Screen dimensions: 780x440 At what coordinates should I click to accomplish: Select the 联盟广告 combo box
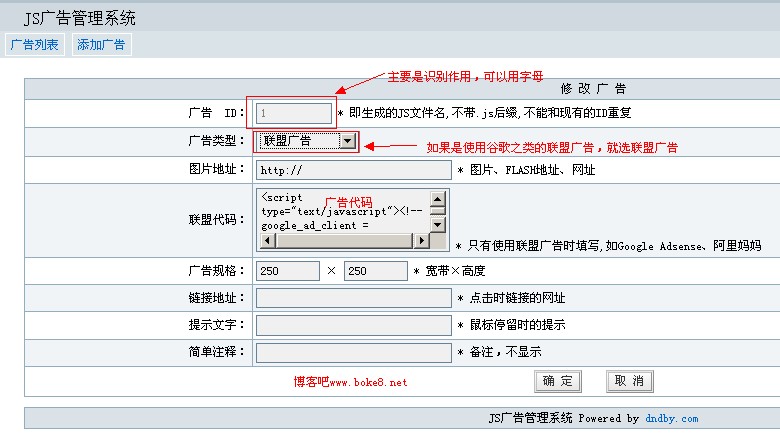pyautogui.click(x=299, y=141)
